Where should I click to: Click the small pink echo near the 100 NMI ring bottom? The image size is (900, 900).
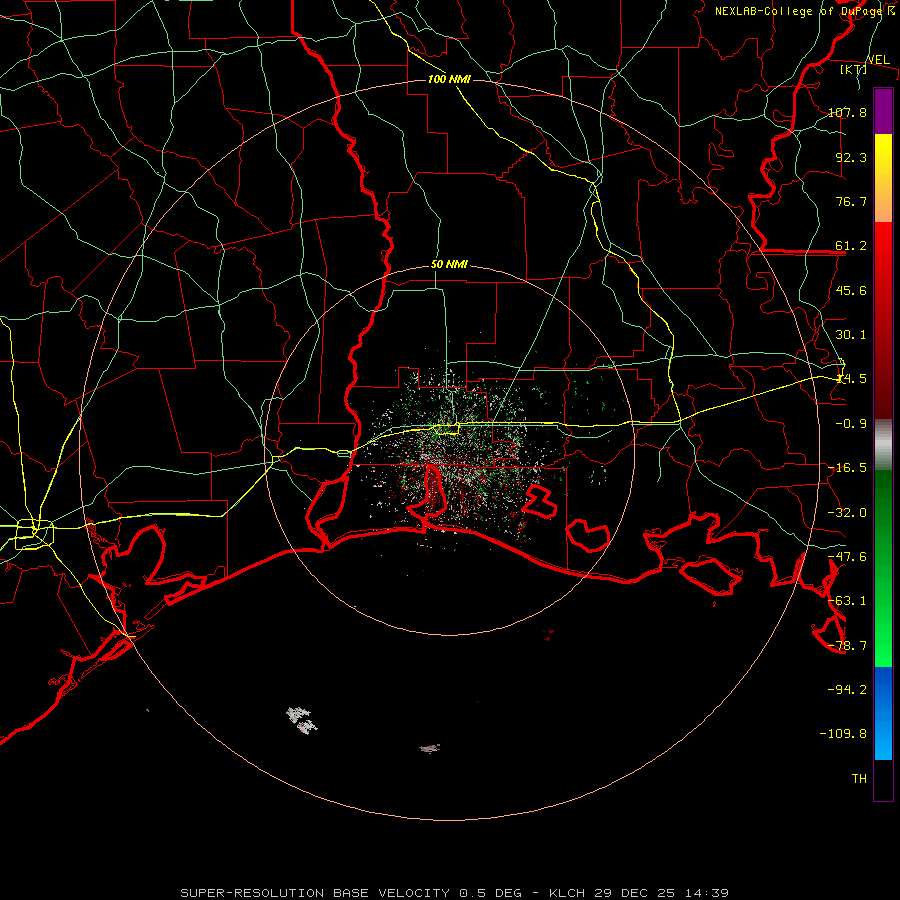coord(430,748)
